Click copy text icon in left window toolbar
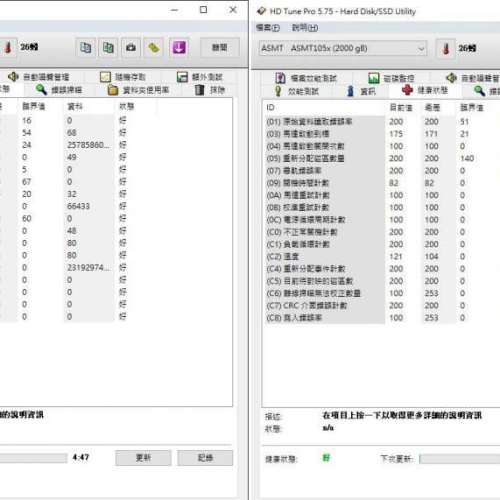 click(x=86, y=48)
